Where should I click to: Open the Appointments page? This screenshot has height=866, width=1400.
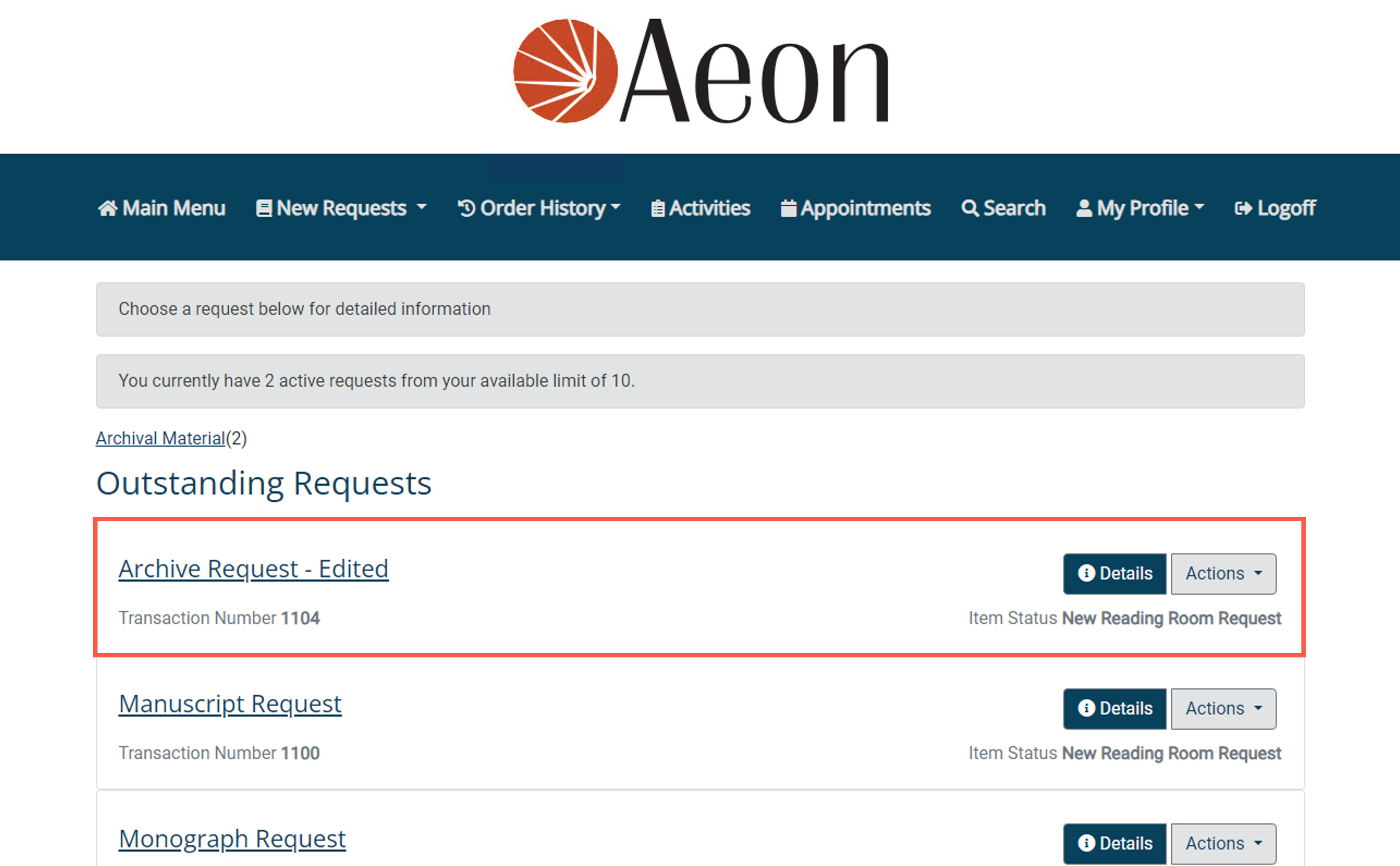click(856, 209)
